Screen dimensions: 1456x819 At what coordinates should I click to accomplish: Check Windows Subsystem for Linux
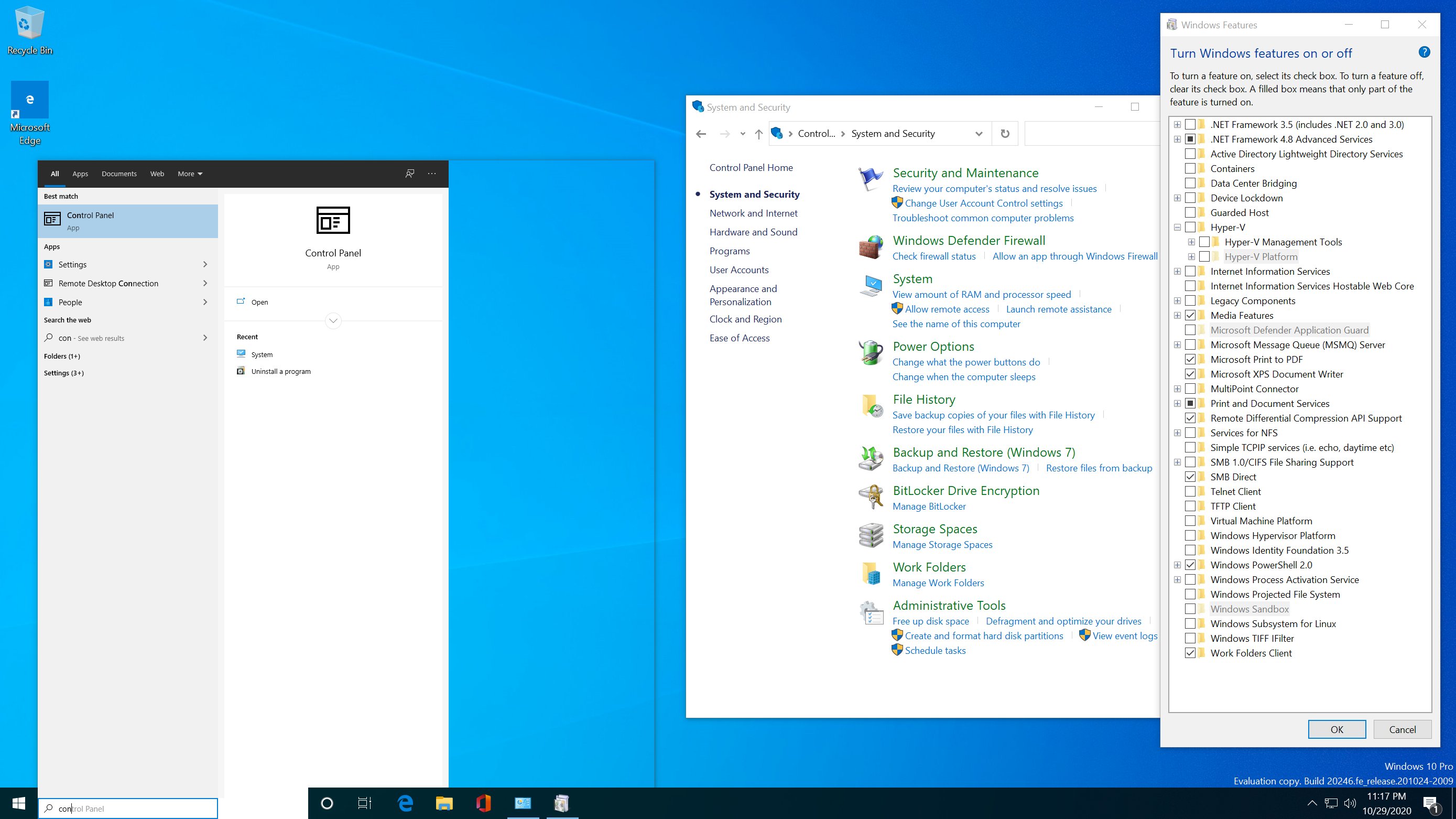(1190, 623)
